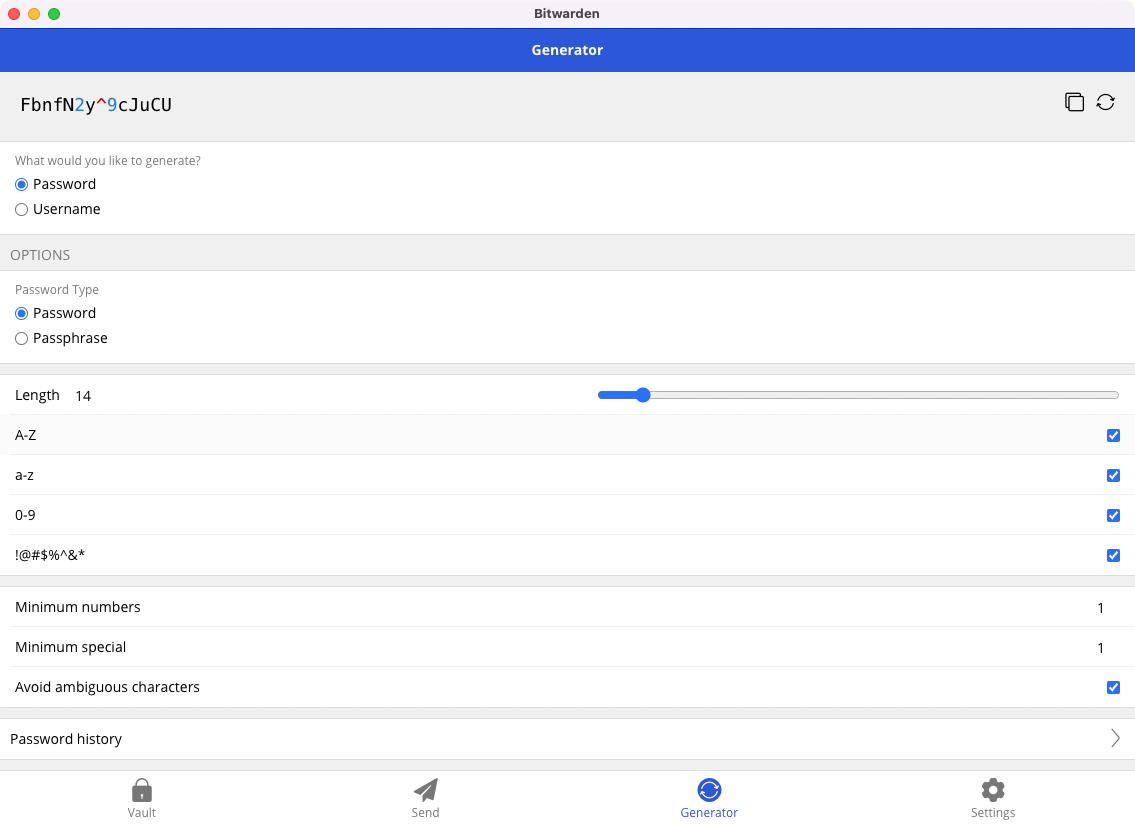Close the Bitwarden window
The width and height of the screenshot is (1135, 825).
point(14,14)
